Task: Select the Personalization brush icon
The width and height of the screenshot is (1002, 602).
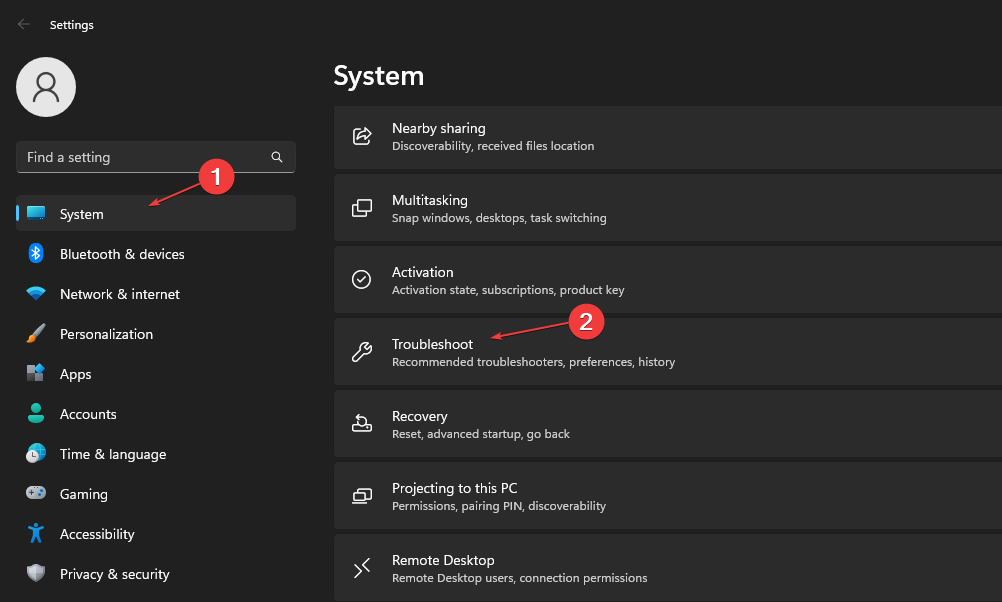Action: click(34, 333)
